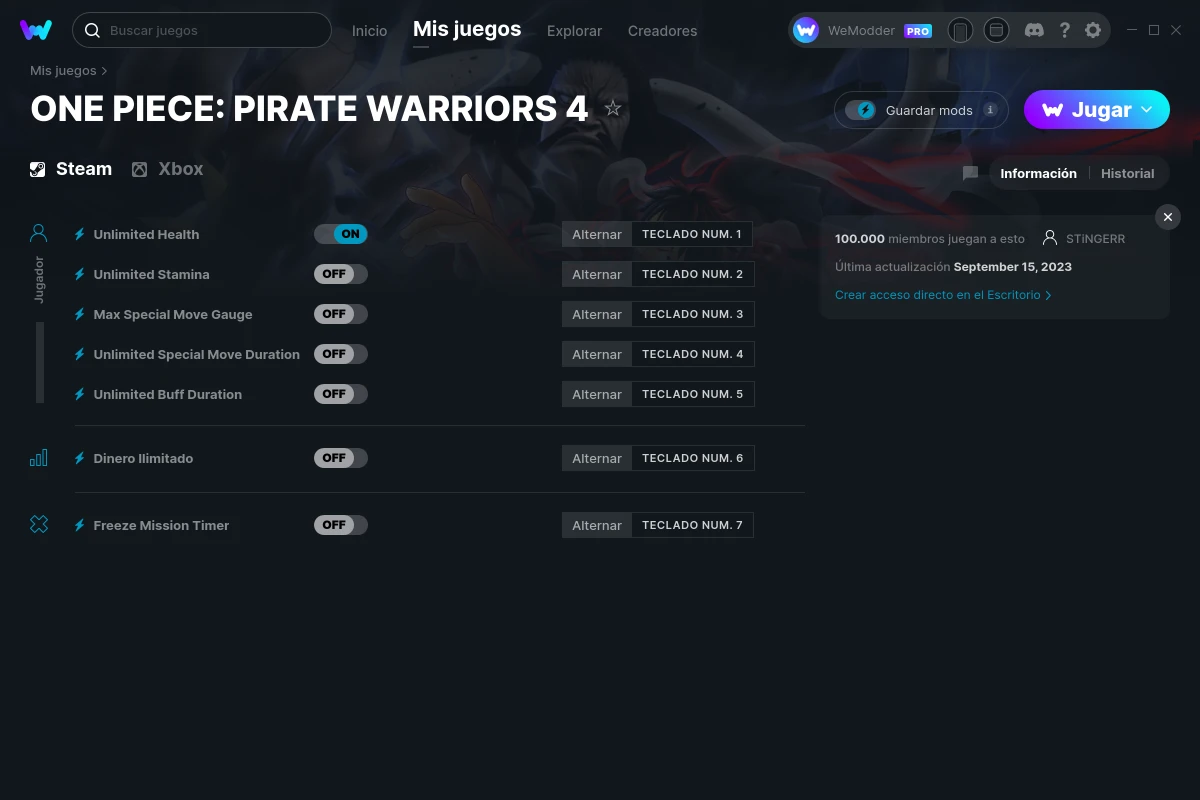Click Crear acceso directo en el Escritorio link
Viewport: 1200px width, 800px height.
tap(943, 295)
